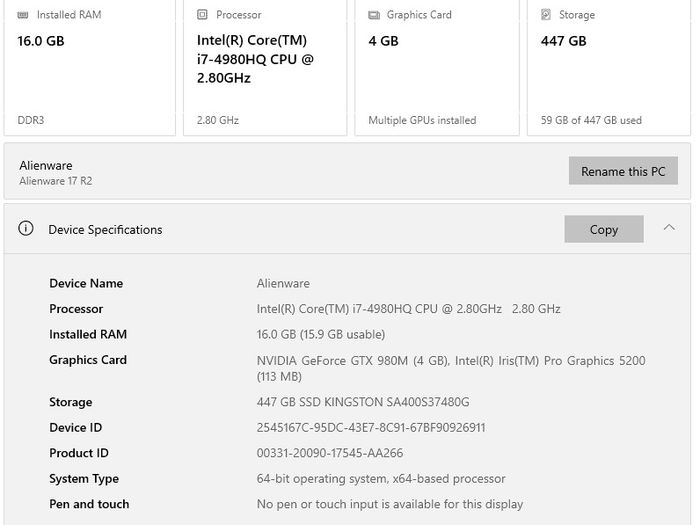Click the Device Specifications title
700x525 pixels.
tap(105, 229)
